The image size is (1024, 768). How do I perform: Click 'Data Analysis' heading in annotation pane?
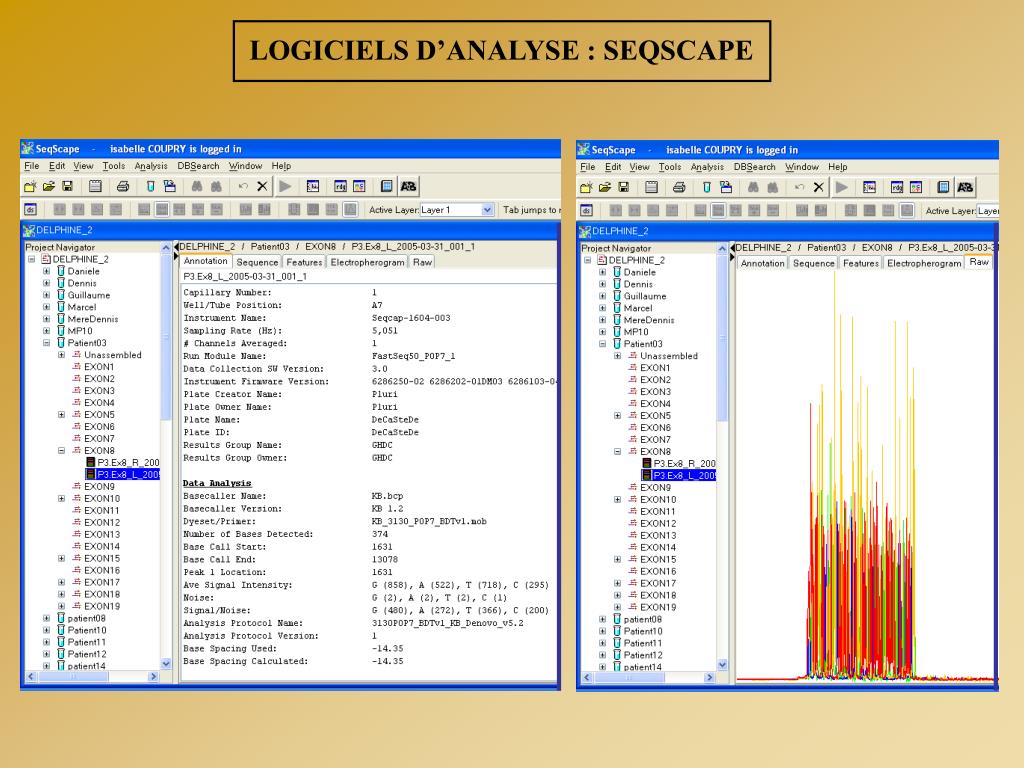click(x=217, y=483)
